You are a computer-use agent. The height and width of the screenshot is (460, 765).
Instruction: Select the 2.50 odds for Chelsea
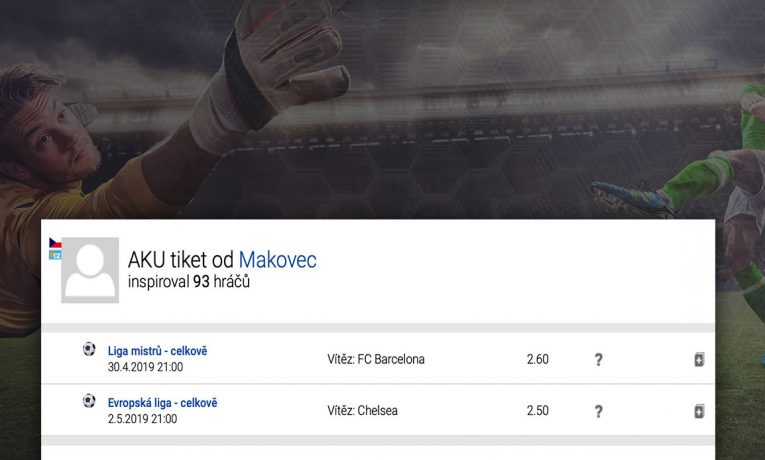click(x=537, y=411)
